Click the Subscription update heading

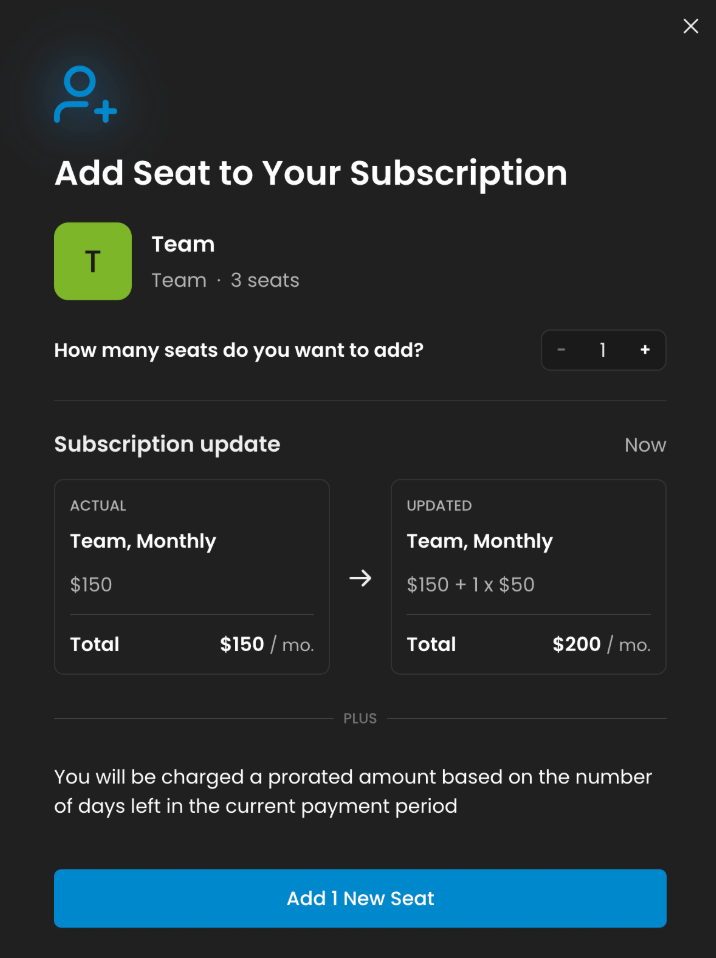click(167, 444)
